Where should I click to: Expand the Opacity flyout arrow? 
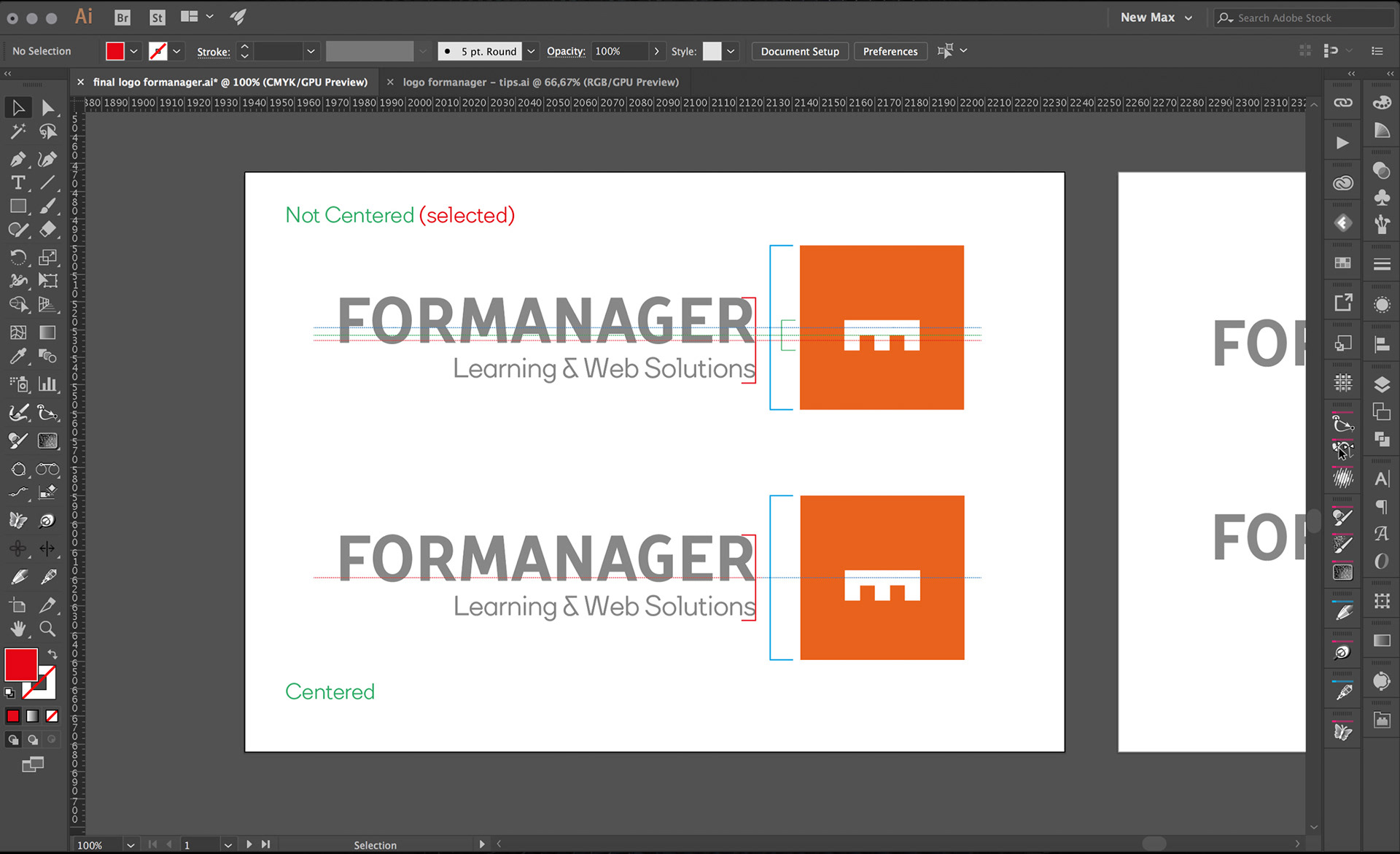(x=656, y=51)
